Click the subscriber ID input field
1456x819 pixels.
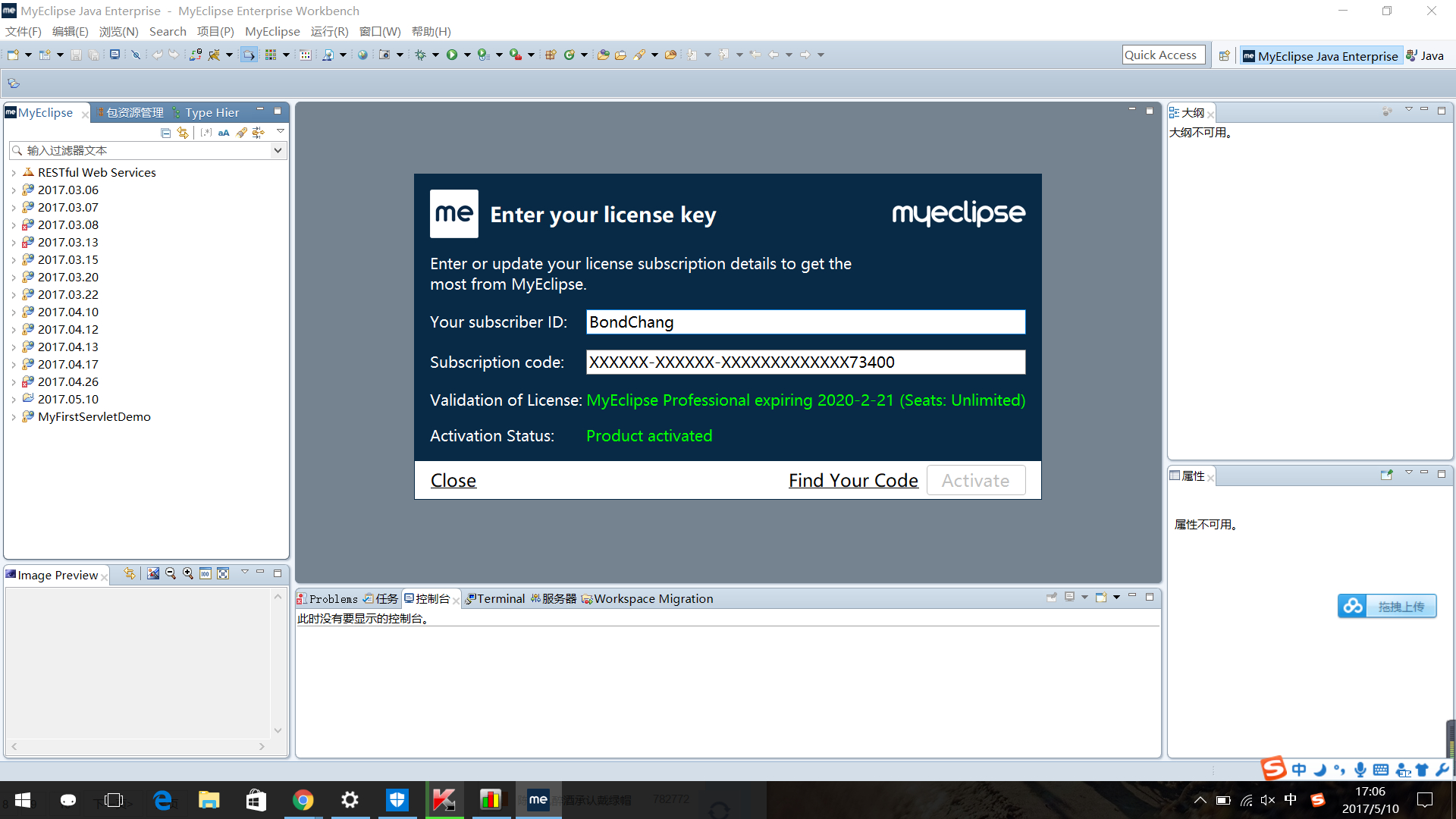click(x=805, y=322)
